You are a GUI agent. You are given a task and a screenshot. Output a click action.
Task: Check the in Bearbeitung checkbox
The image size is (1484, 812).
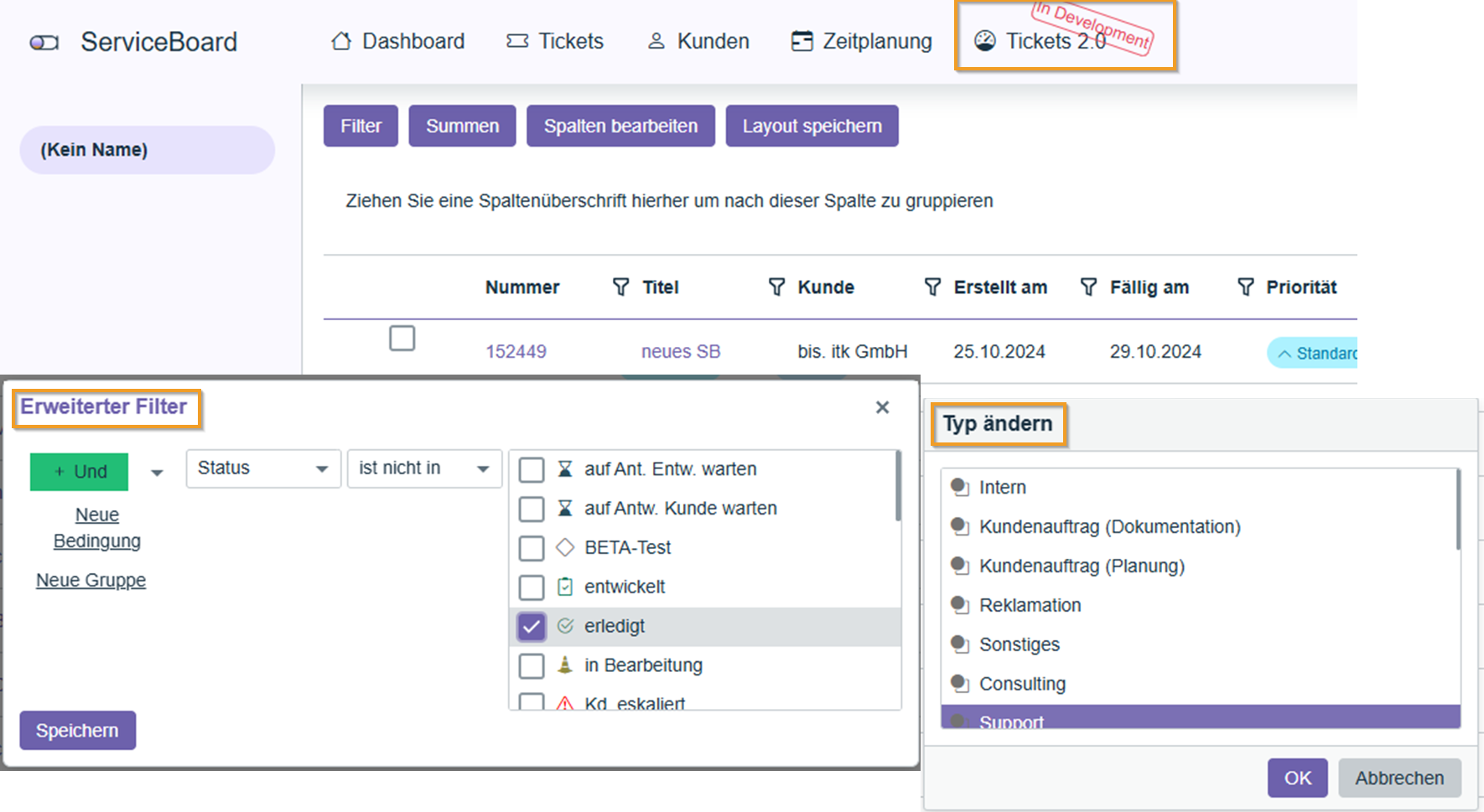pos(532,666)
